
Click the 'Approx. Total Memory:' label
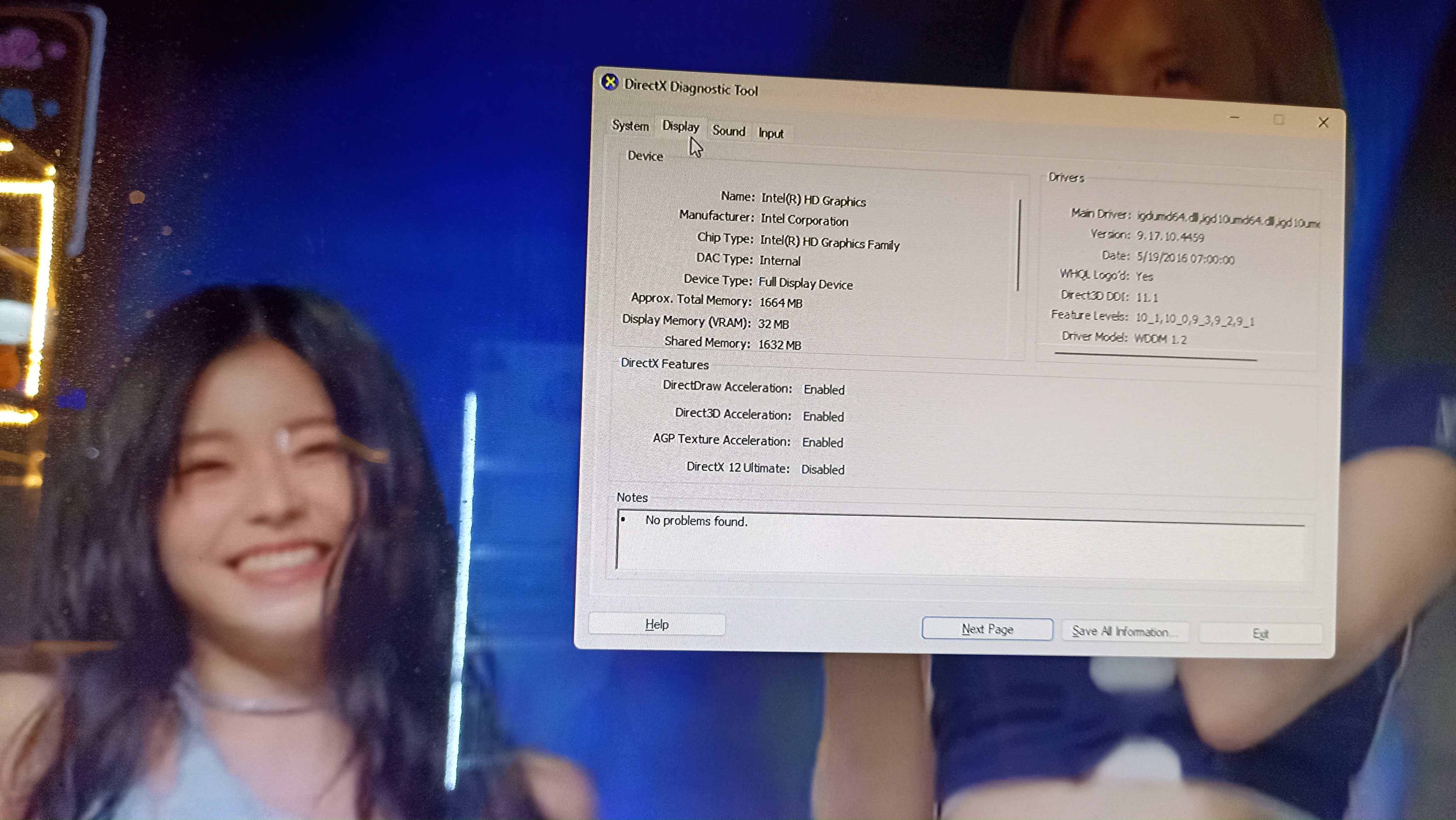pyautogui.click(x=691, y=299)
